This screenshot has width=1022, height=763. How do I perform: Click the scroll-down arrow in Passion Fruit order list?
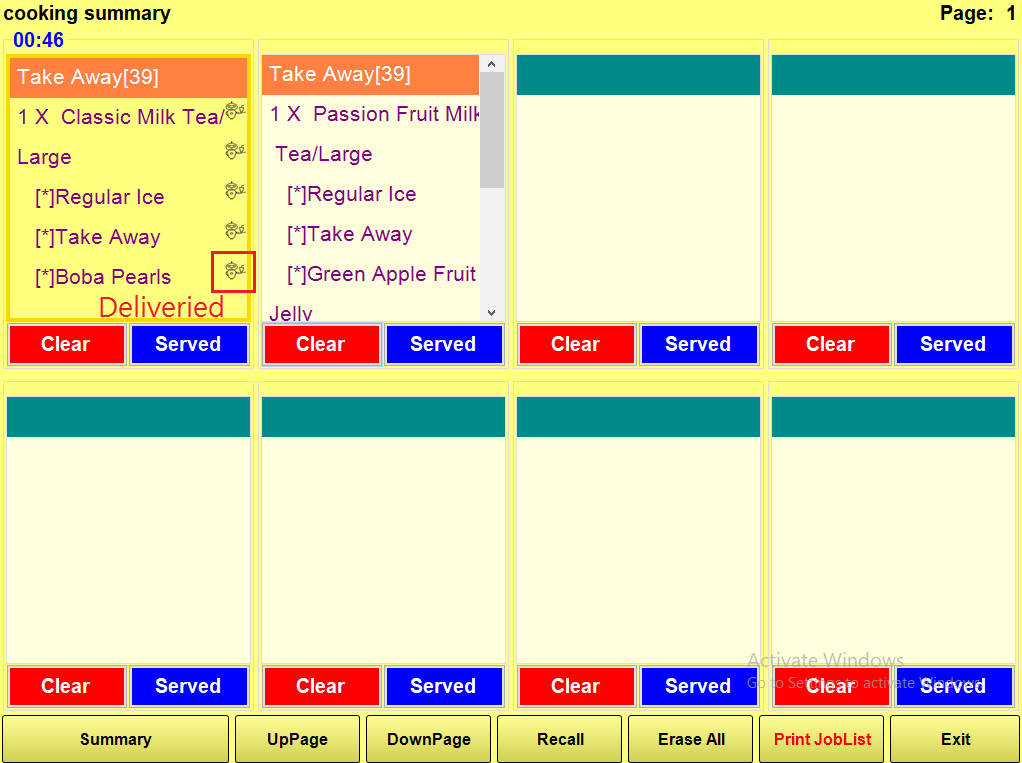tap(491, 313)
